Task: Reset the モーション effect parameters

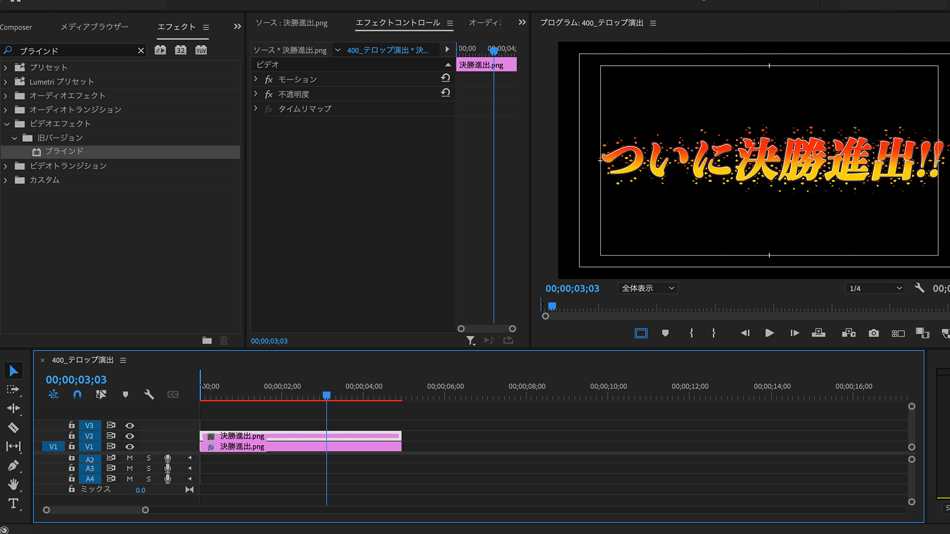Action: tap(445, 79)
